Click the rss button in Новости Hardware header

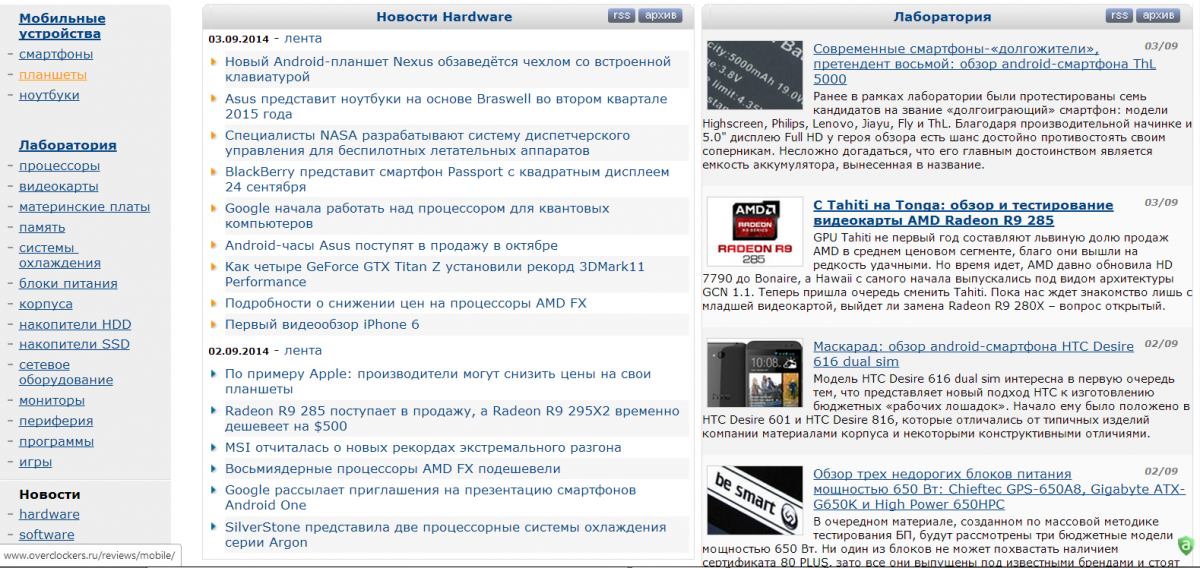point(621,16)
